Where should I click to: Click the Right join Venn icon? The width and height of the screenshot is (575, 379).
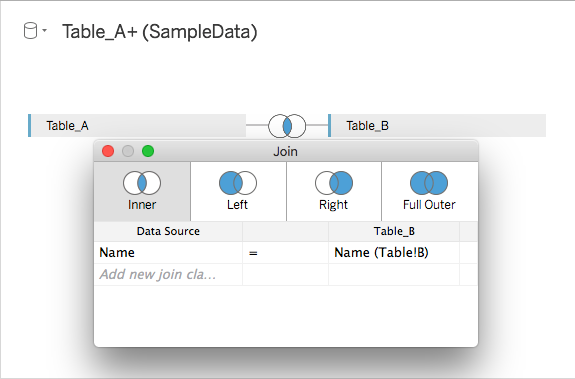(x=334, y=183)
